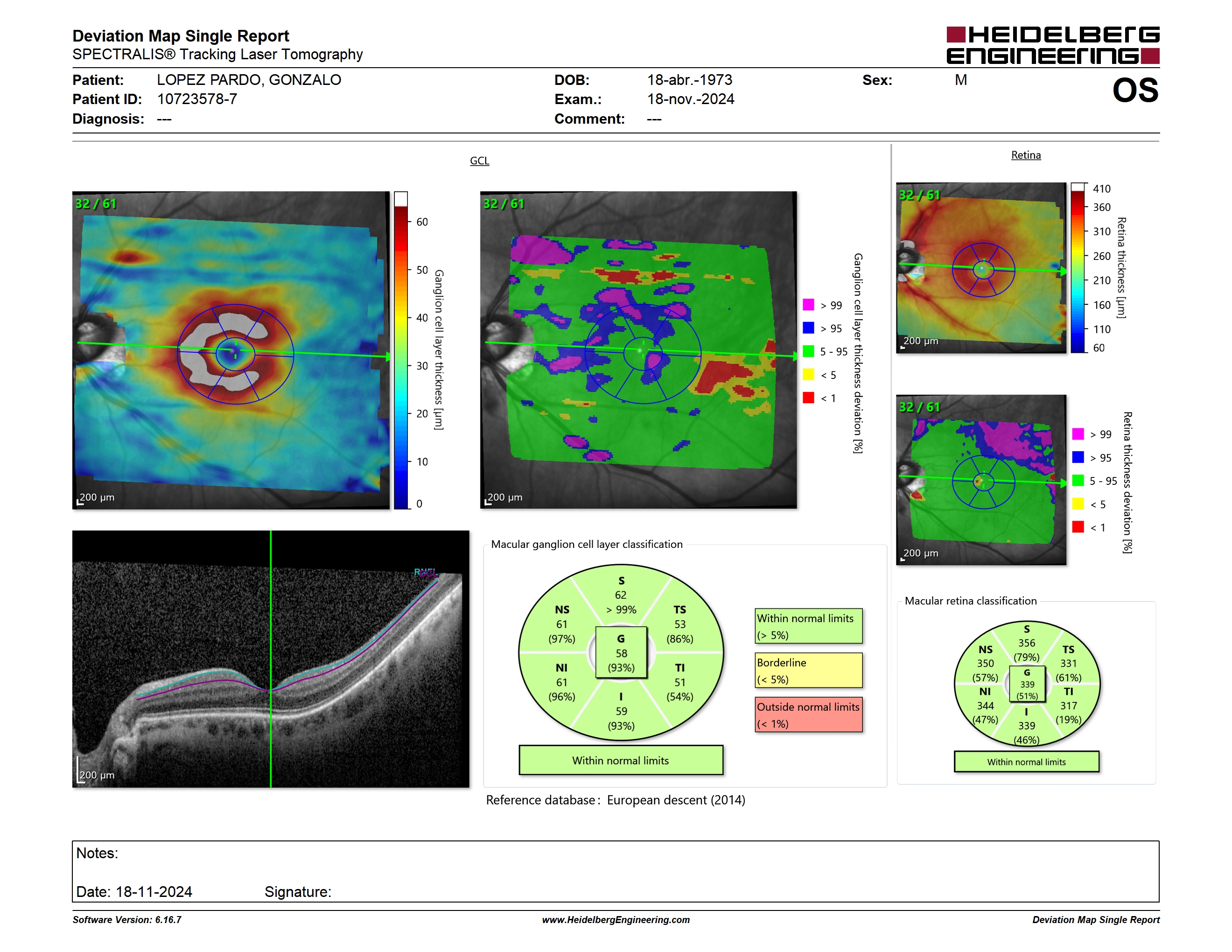Click the Deviation Map Single Report title

[x=181, y=36]
